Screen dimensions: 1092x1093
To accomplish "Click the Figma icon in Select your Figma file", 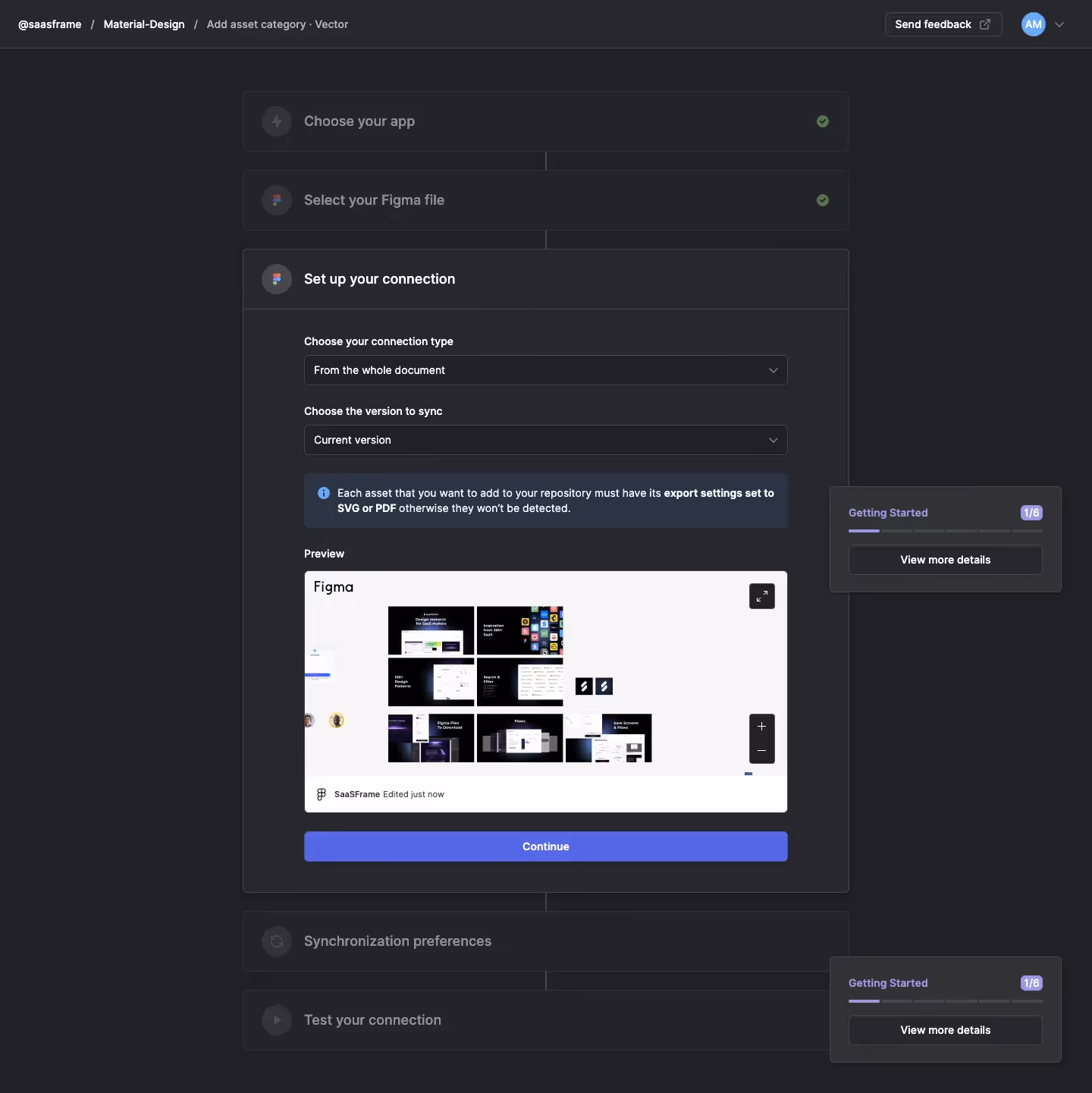I will (276, 199).
